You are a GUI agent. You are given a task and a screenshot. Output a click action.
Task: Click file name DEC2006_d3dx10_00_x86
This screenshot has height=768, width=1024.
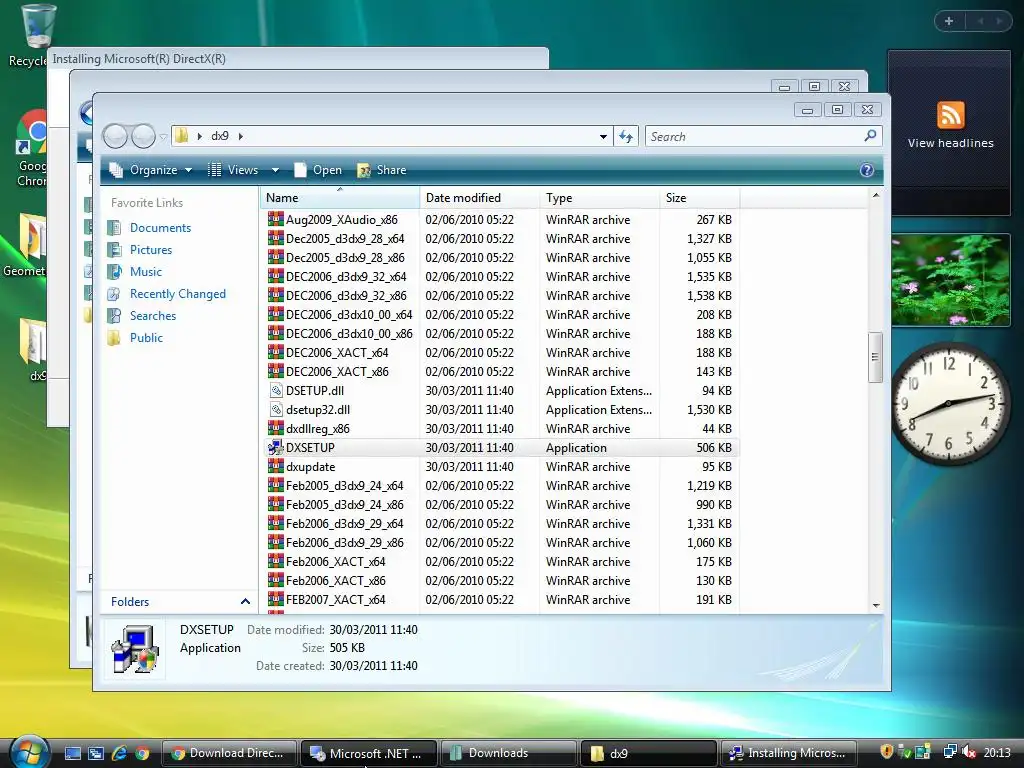(x=349, y=334)
